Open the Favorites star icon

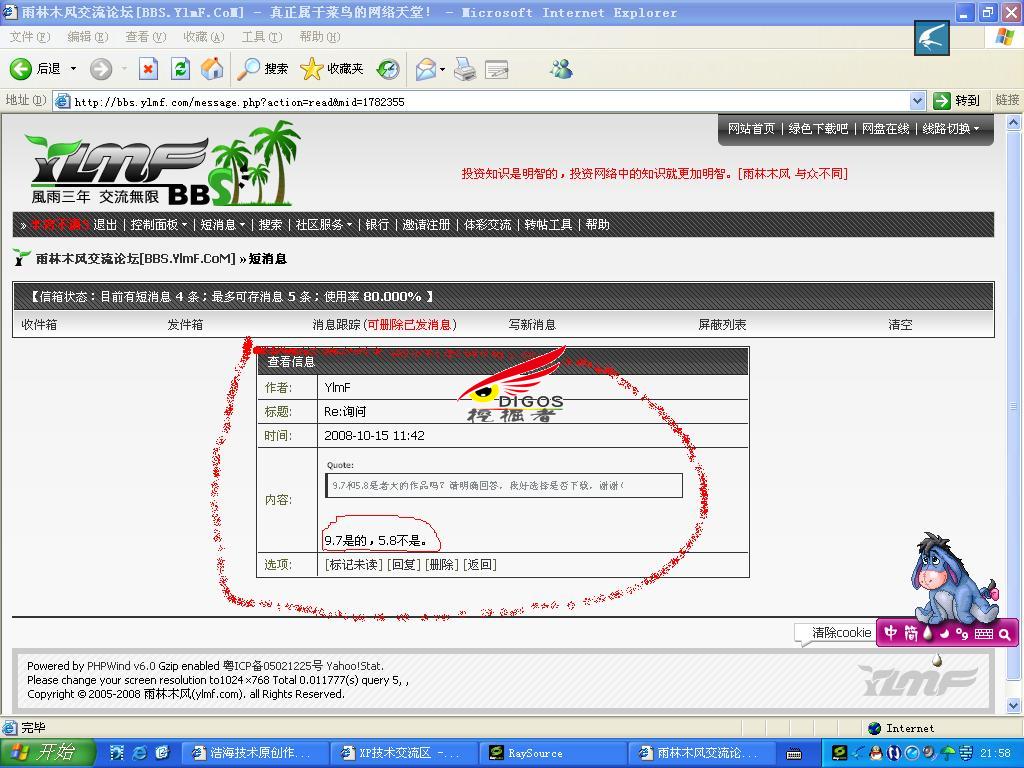click(312, 69)
